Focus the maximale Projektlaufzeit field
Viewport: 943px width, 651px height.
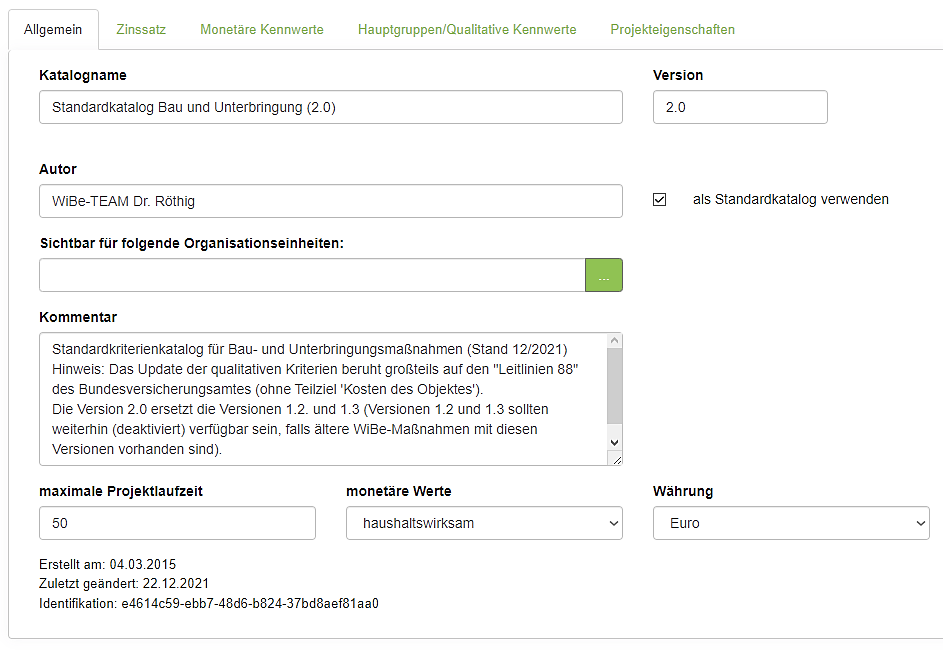click(x=177, y=523)
